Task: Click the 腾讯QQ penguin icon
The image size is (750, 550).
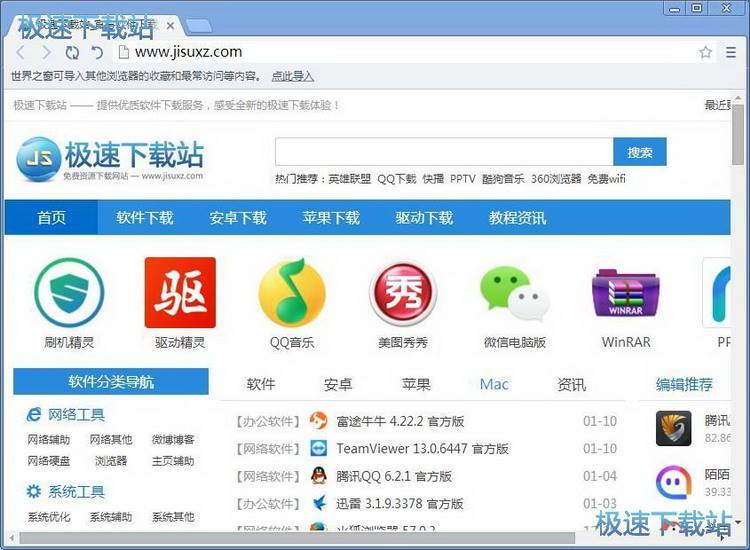Action: [319, 476]
